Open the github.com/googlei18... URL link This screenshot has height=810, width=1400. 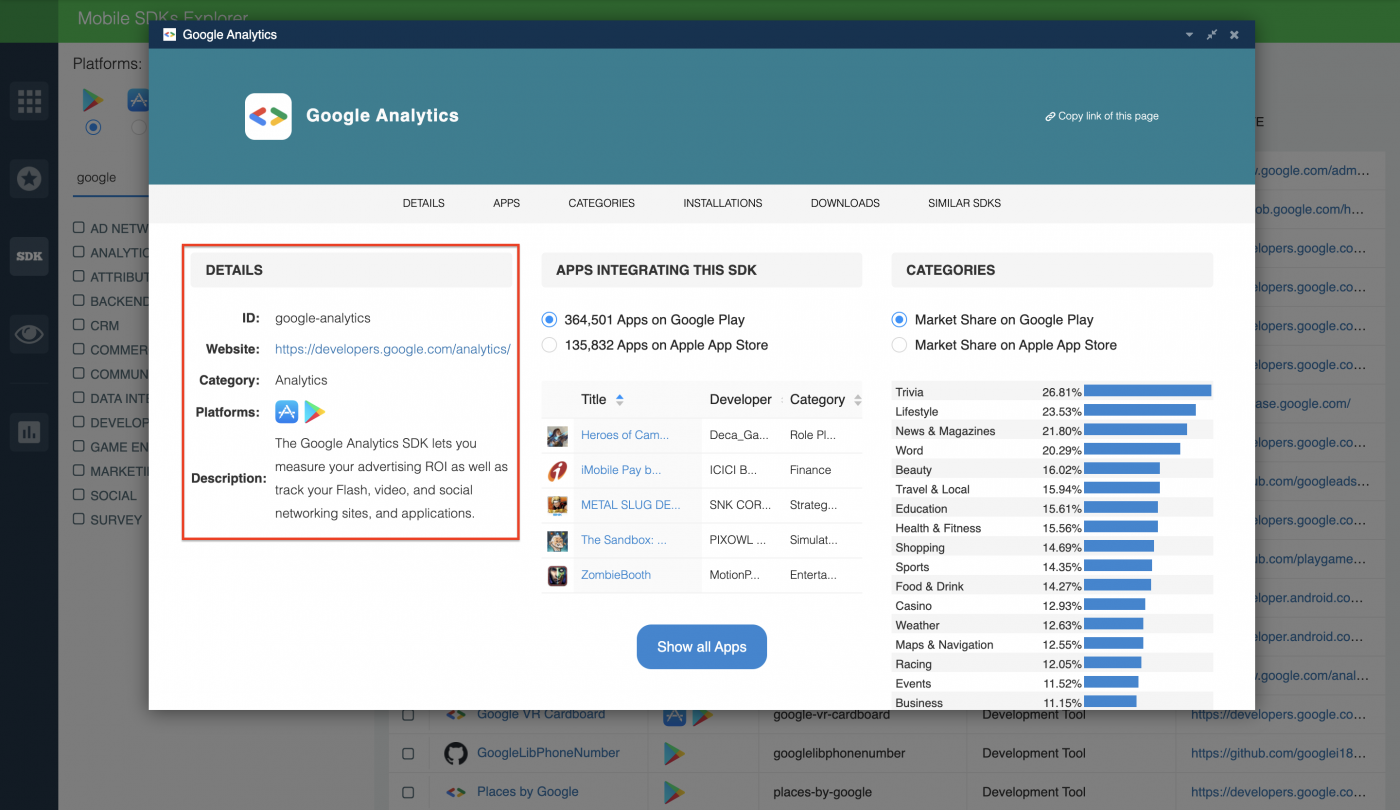tap(1278, 753)
